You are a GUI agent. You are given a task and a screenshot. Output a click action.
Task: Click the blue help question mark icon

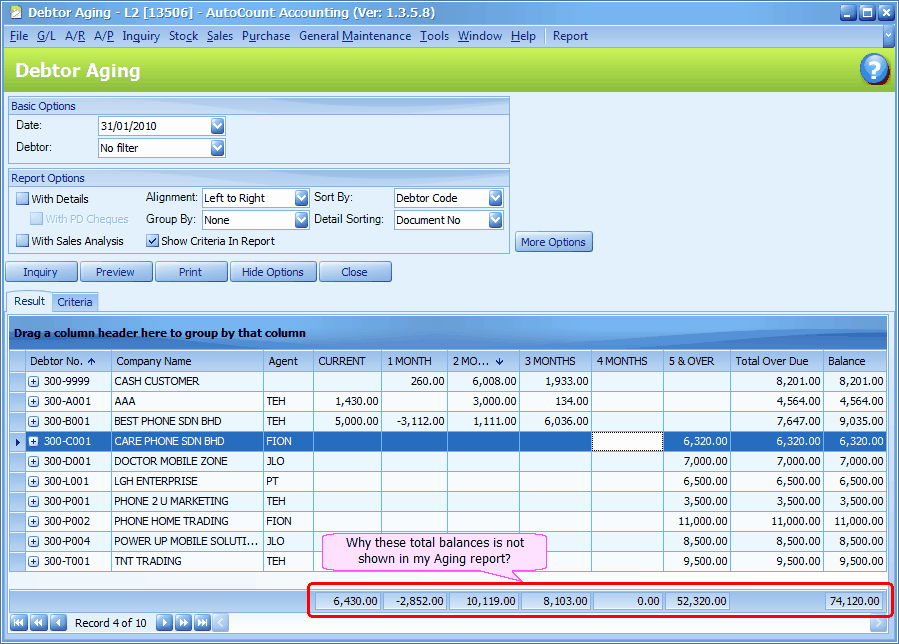point(873,70)
